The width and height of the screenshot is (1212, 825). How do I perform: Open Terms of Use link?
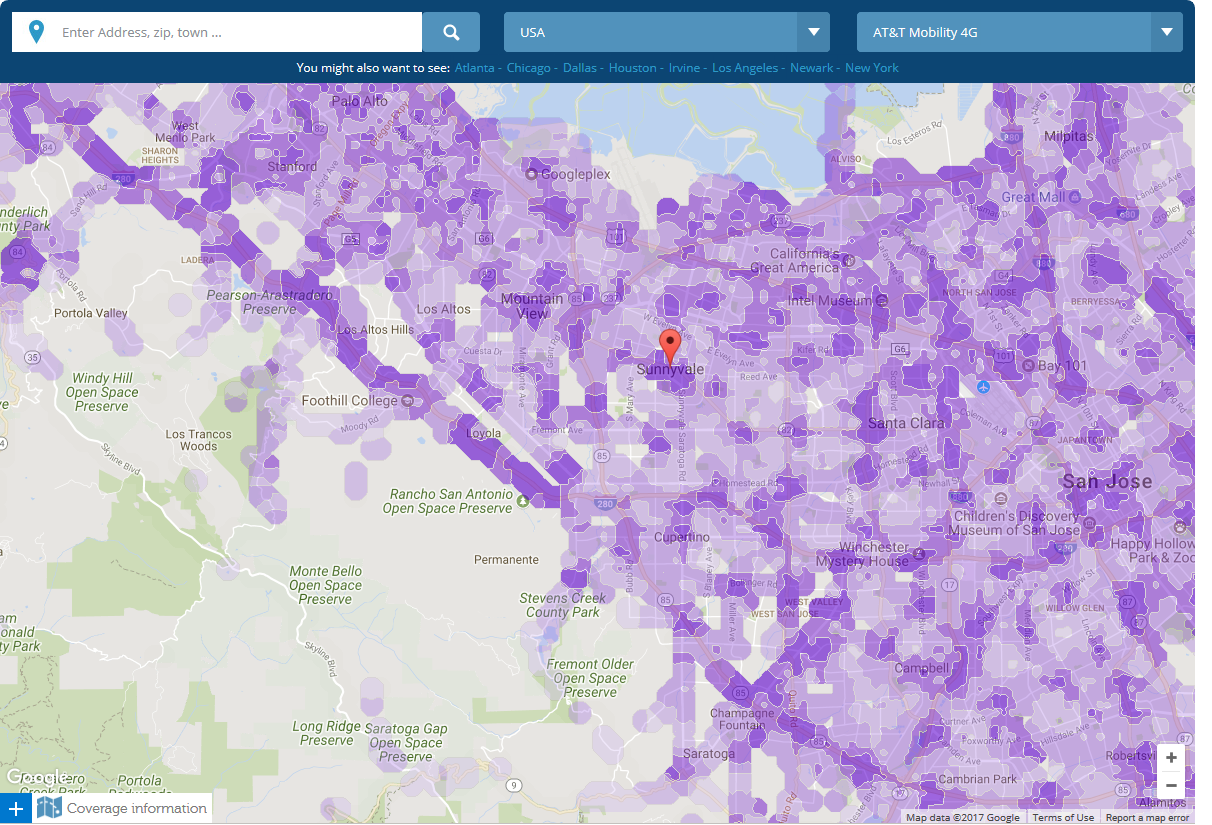(1063, 818)
